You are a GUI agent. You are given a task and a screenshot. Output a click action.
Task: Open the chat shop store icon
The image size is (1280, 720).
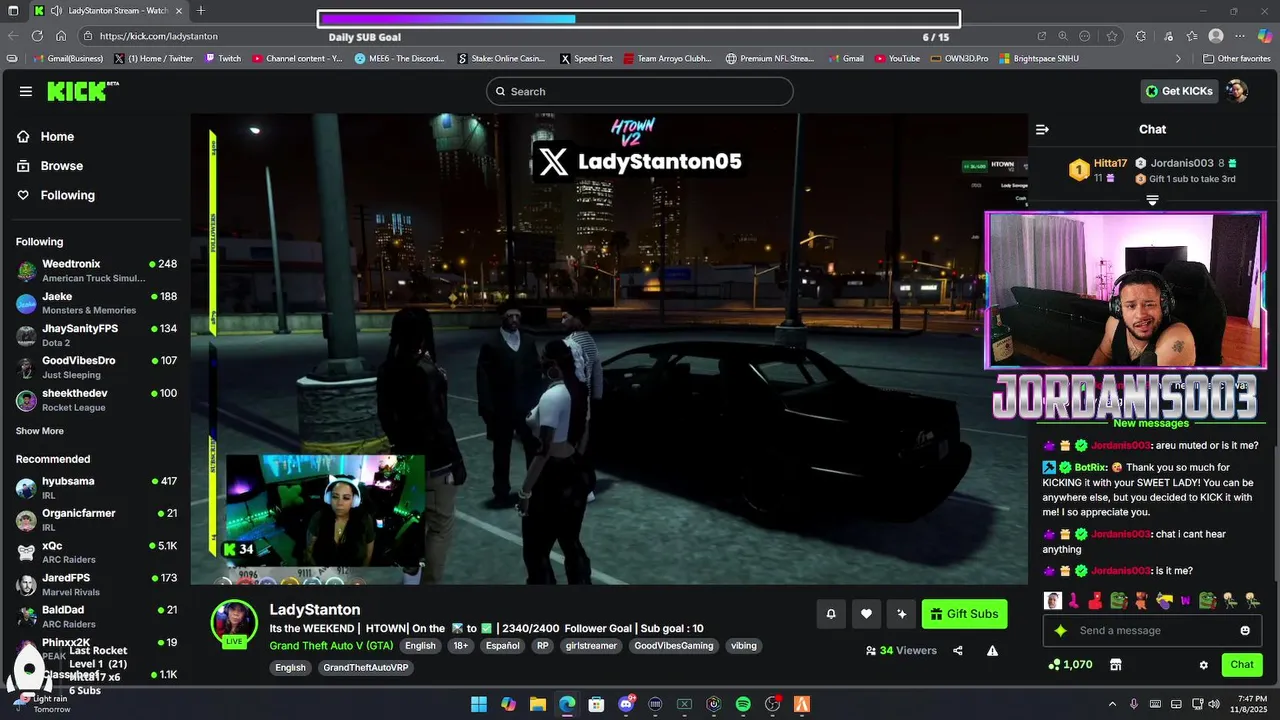(1116, 665)
